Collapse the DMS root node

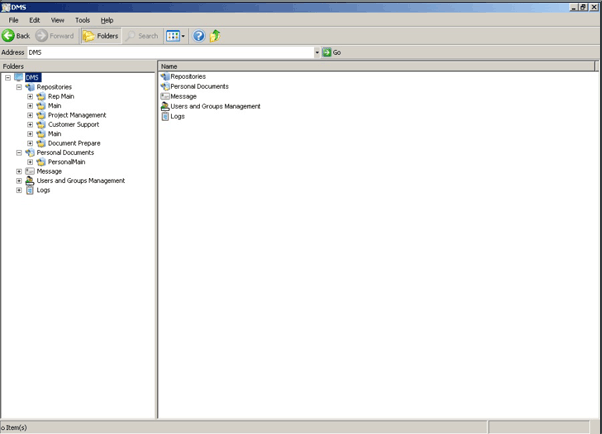(x=8, y=78)
